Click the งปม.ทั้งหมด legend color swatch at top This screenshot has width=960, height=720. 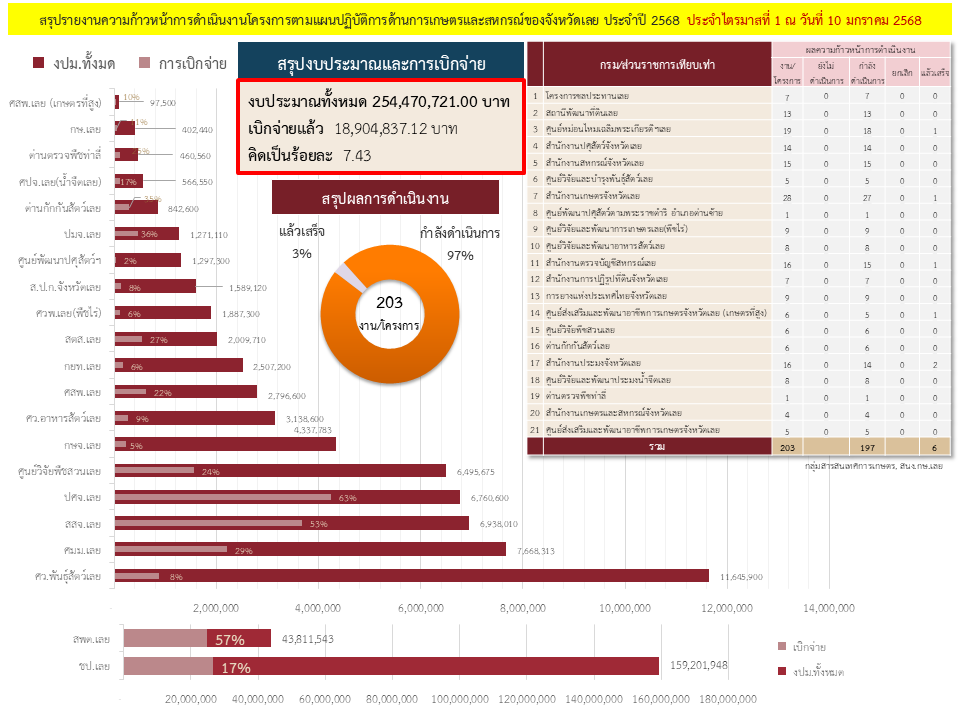click(x=39, y=62)
